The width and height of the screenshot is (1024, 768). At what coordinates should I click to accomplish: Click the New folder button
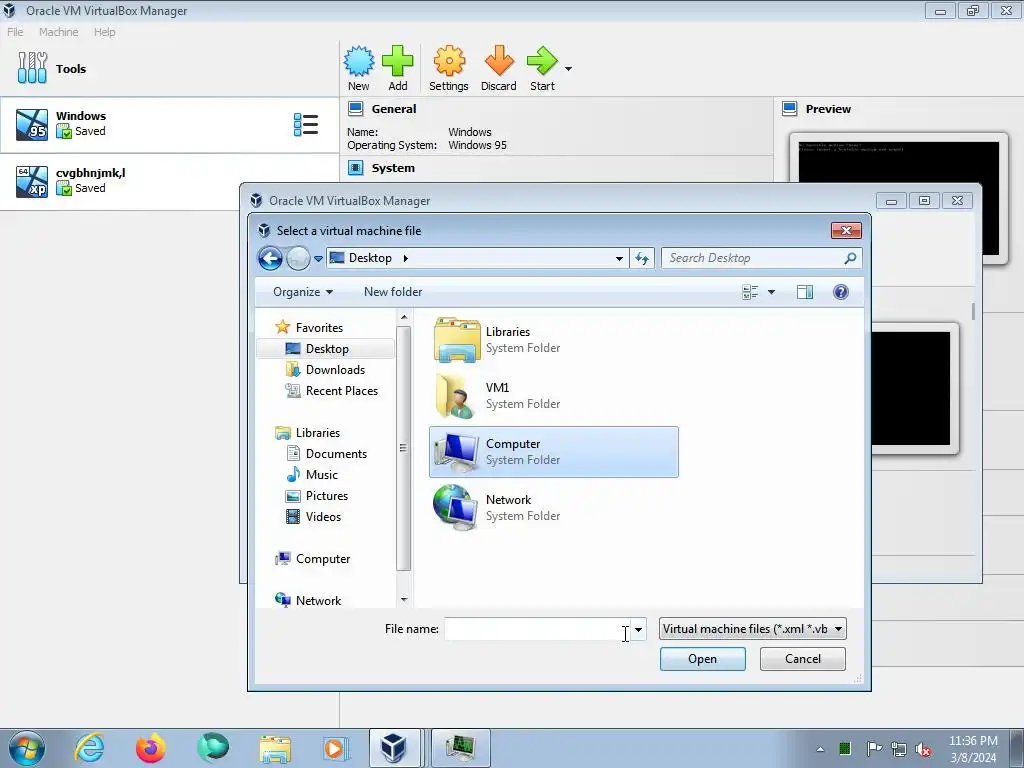(x=392, y=292)
